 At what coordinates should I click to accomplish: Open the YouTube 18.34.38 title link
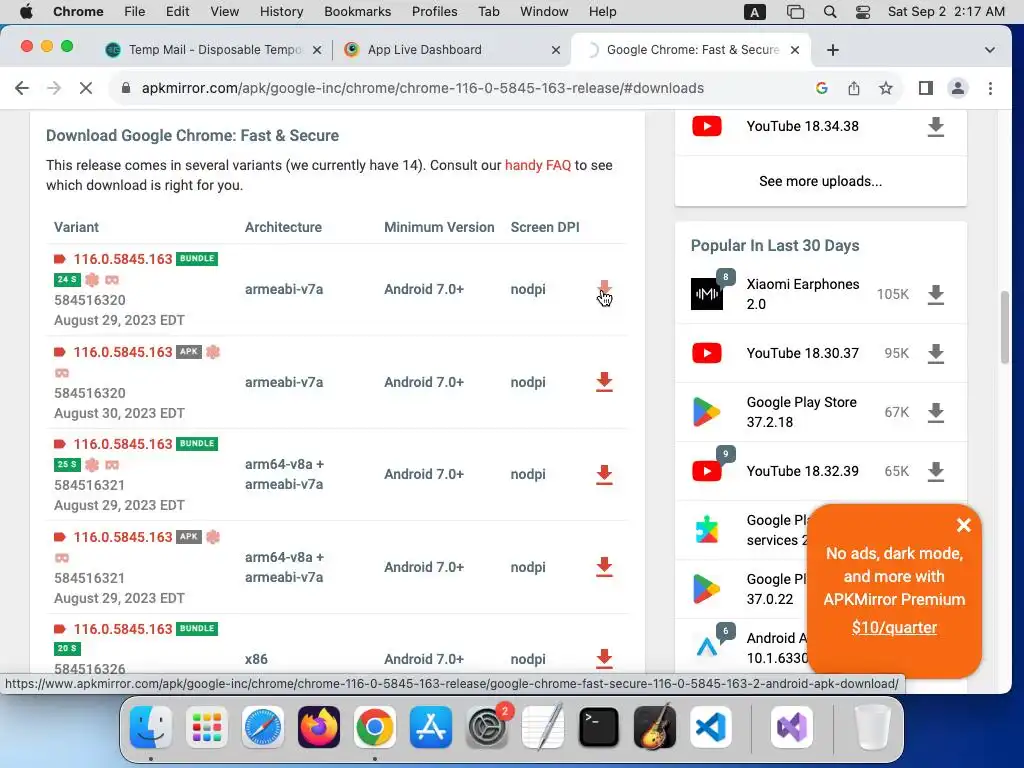click(x=803, y=126)
